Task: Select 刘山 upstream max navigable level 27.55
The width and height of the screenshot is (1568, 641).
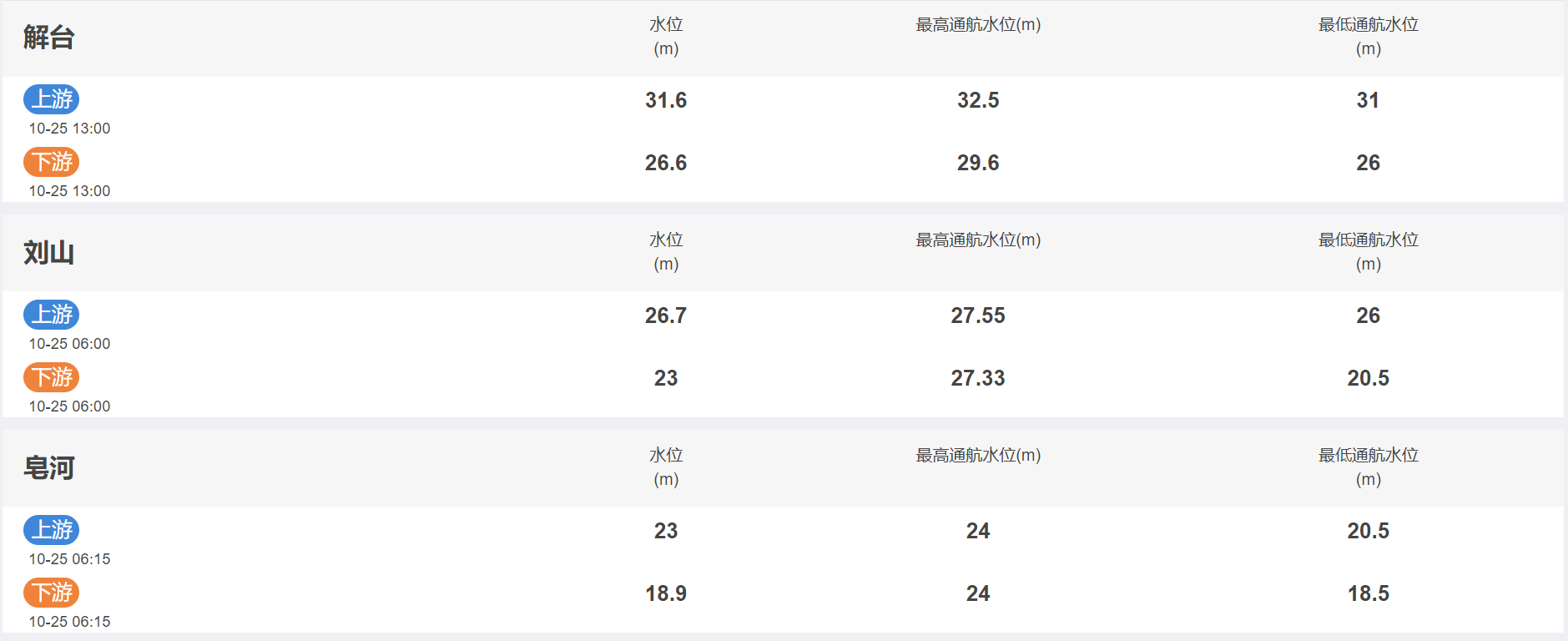Action: (978, 315)
